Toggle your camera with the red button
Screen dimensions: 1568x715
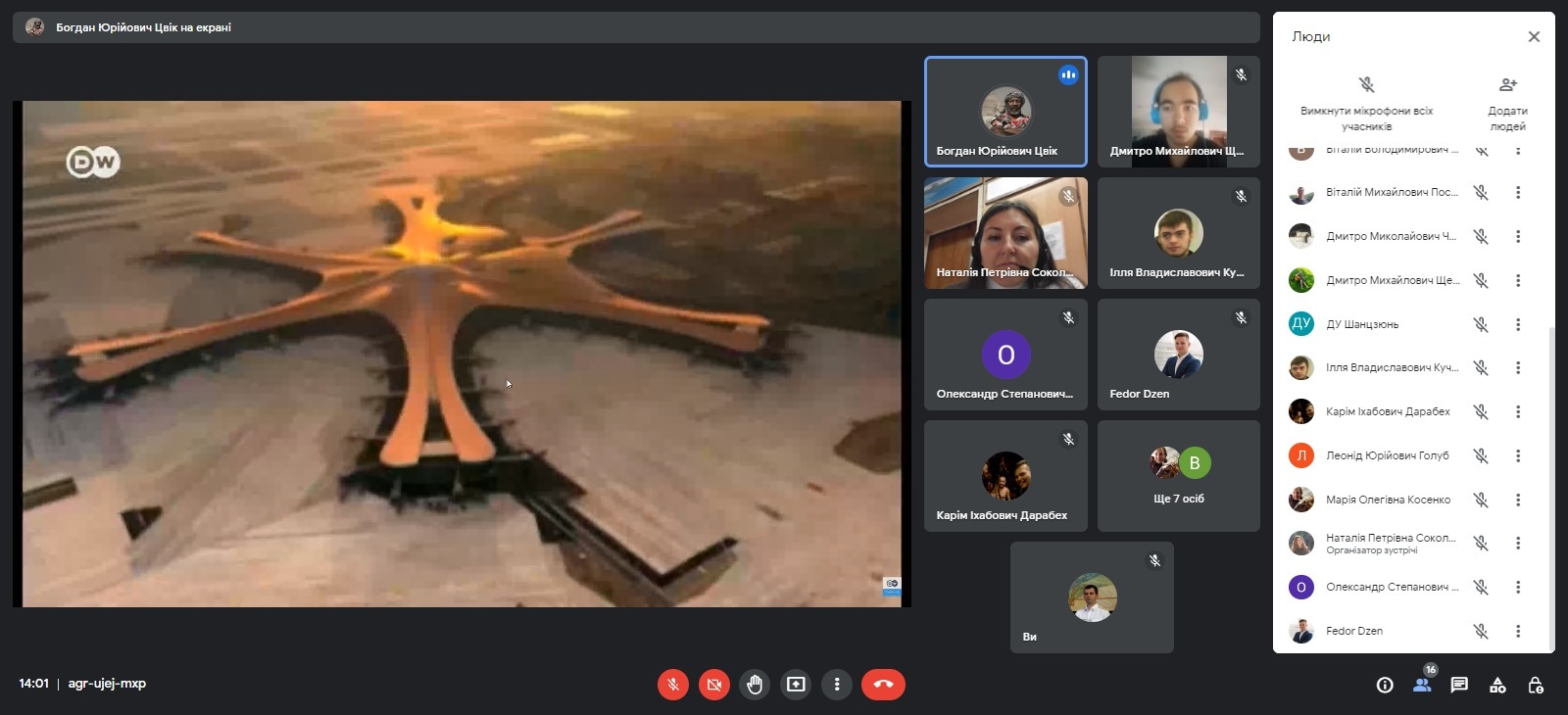[x=713, y=685]
